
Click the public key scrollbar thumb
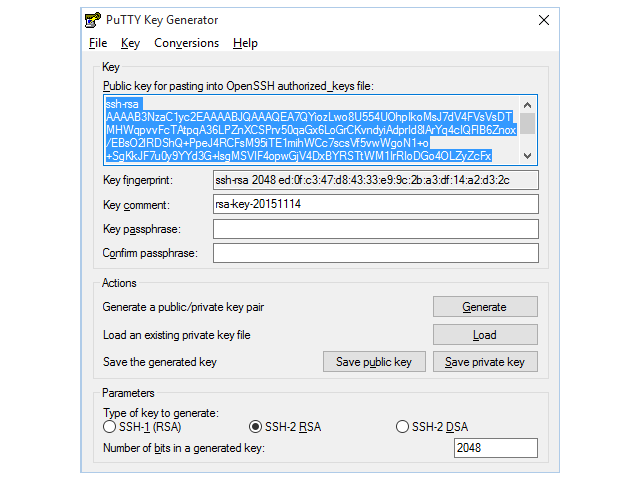pyautogui.click(x=527, y=123)
